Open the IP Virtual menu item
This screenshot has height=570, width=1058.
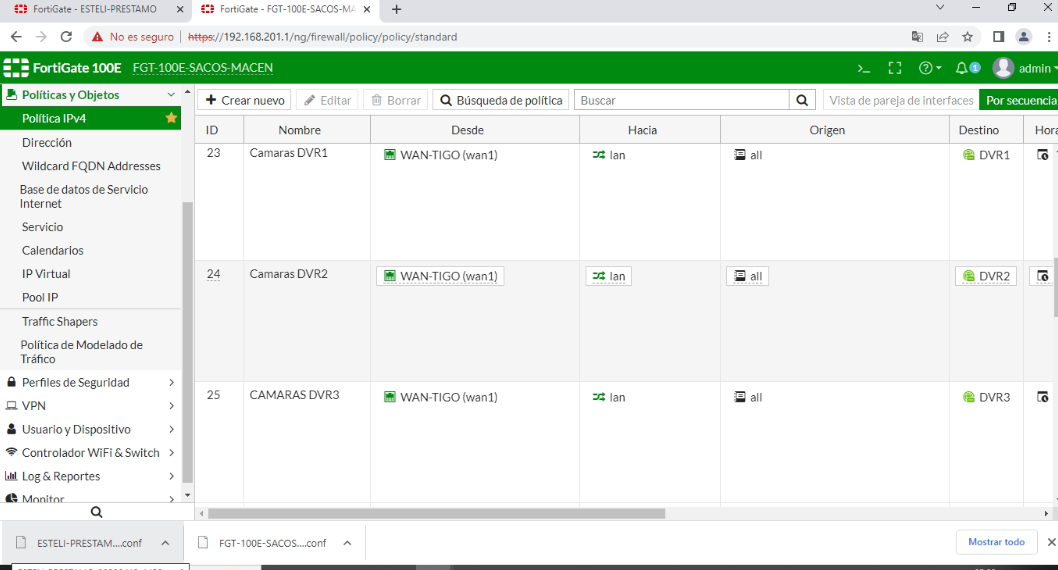(x=46, y=274)
